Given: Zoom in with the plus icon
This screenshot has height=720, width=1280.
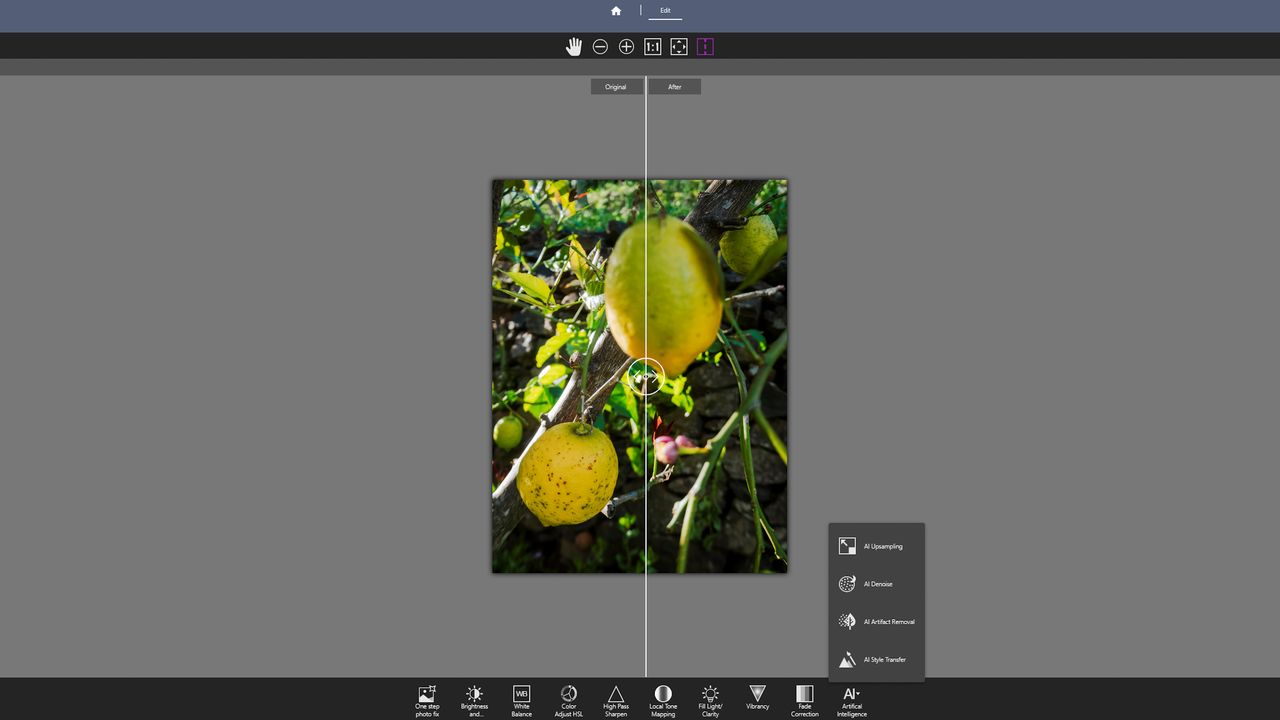Looking at the screenshot, I should (626, 47).
